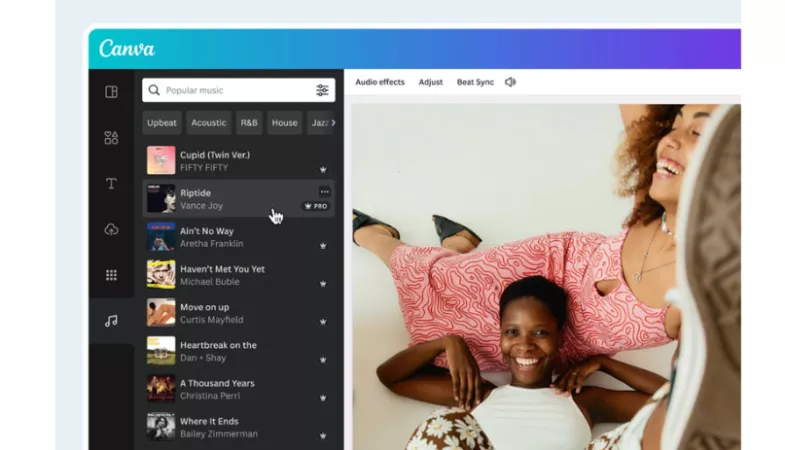Click crown icon on Cupid track
The width and height of the screenshot is (785, 450).
click(323, 170)
